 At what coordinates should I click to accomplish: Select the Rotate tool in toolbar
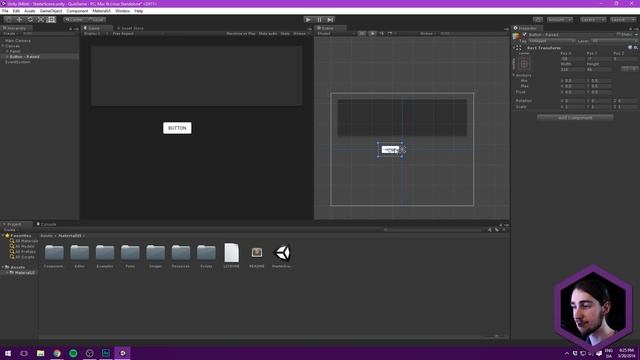[30, 20]
